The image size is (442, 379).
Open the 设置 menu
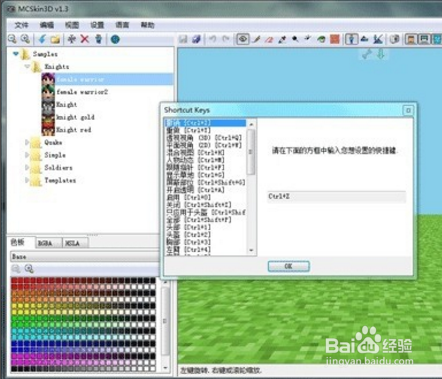(x=97, y=25)
